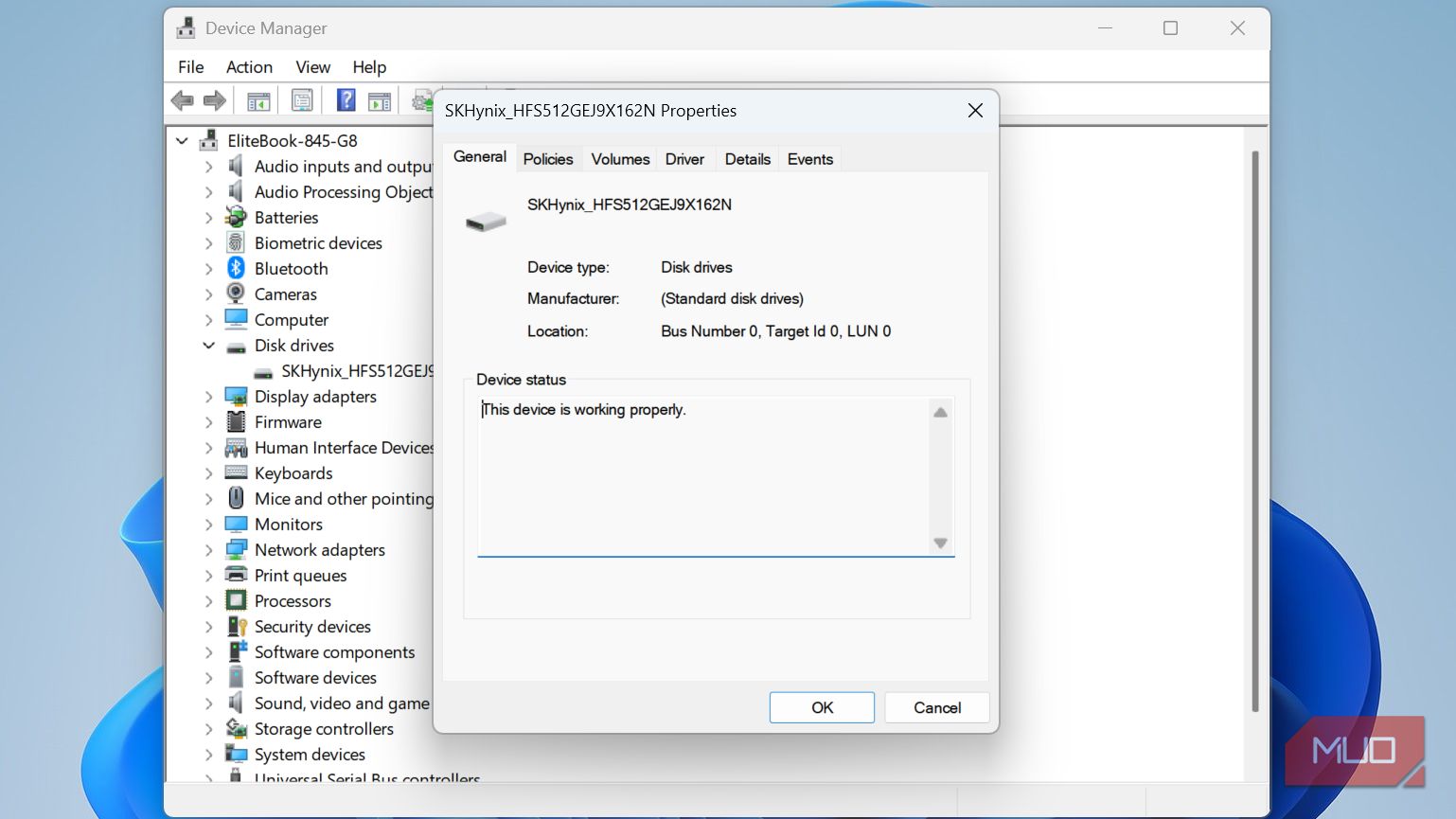Click the EliteBook-845-G8 computer root icon
The width and height of the screenshot is (1456, 819).
pos(209,140)
